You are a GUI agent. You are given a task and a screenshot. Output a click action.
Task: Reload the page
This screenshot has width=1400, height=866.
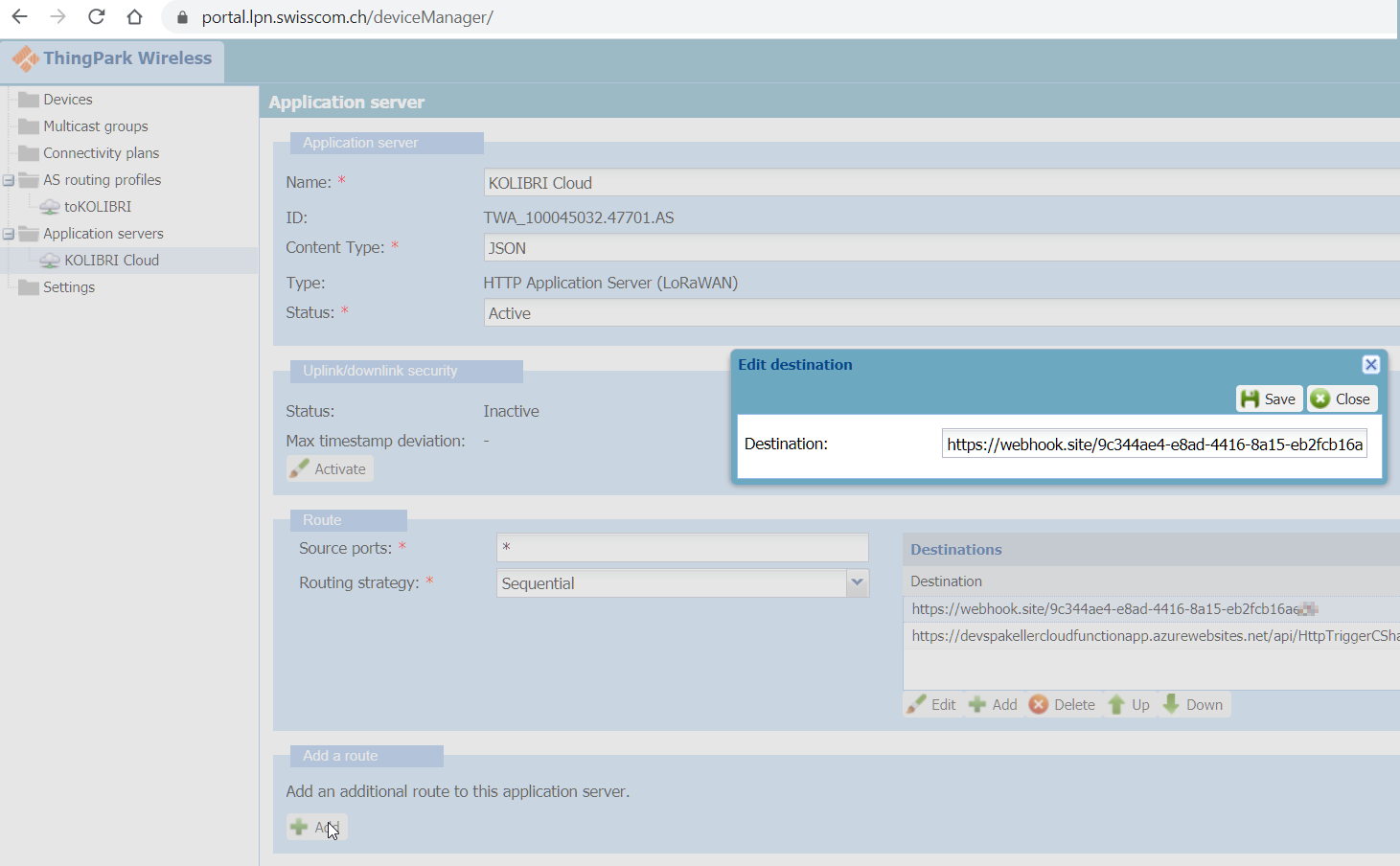point(96,16)
